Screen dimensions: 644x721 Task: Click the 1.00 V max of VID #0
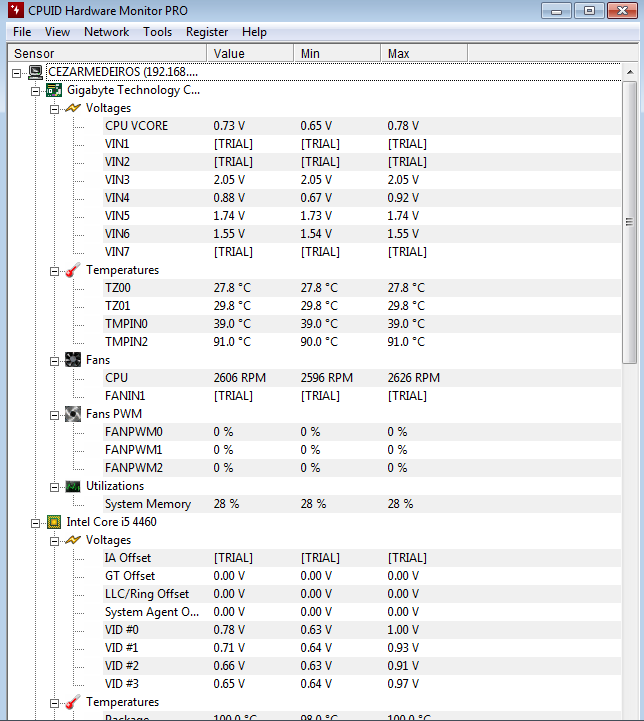(403, 629)
